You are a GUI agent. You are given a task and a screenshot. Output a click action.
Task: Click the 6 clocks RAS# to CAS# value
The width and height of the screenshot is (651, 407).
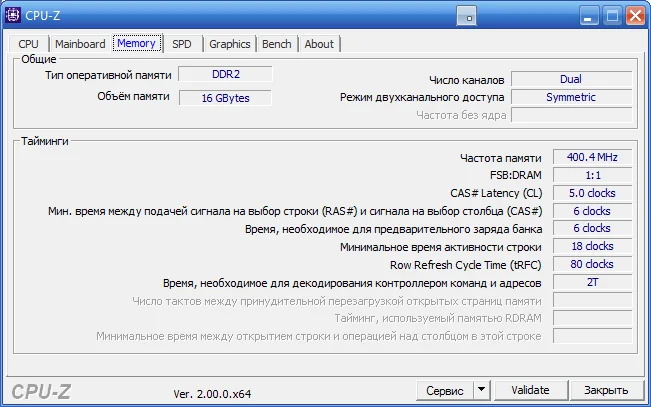click(x=592, y=211)
